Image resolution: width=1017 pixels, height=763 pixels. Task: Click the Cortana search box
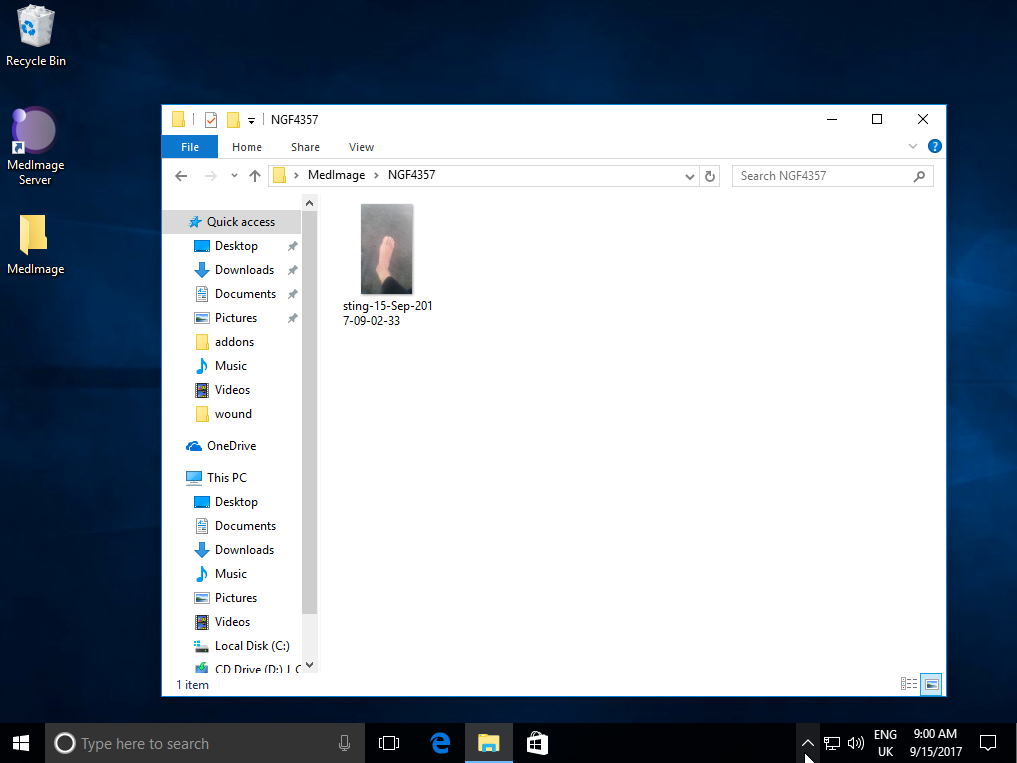[204, 744]
